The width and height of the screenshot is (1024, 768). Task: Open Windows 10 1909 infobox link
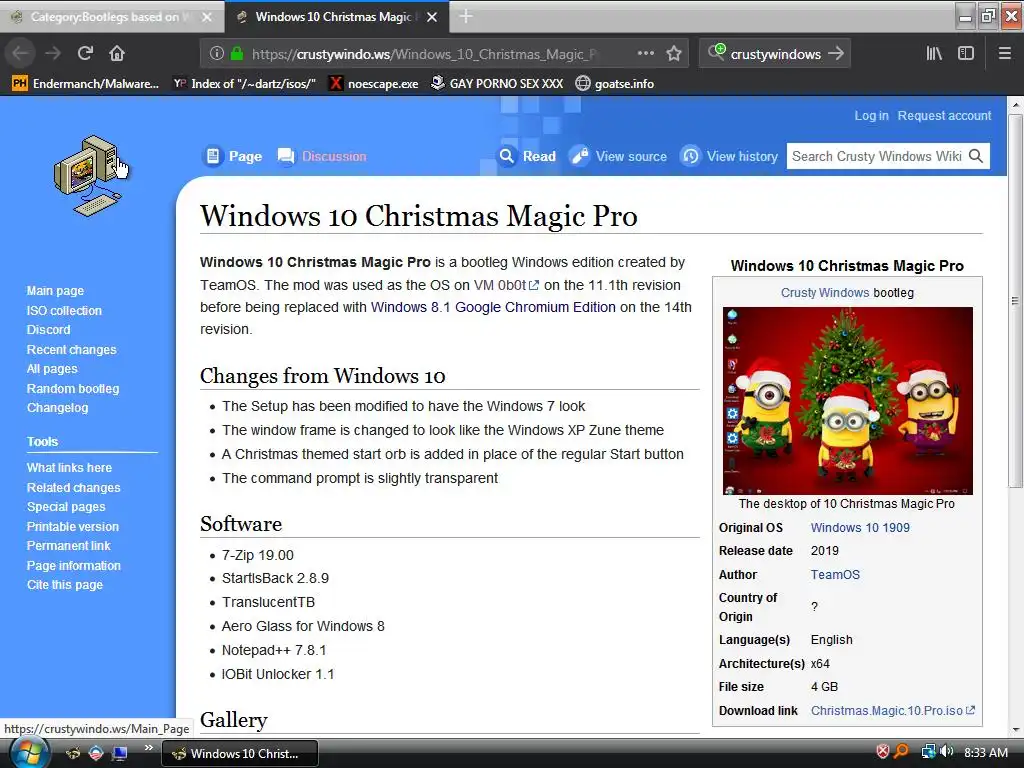tap(860, 528)
